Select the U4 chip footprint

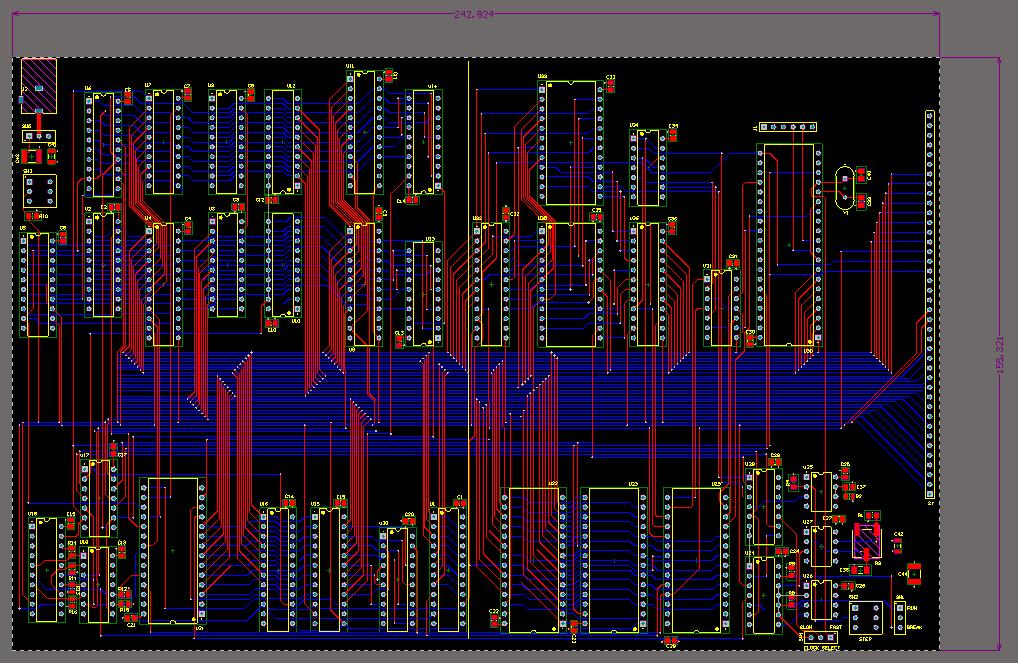[x=164, y=284]
